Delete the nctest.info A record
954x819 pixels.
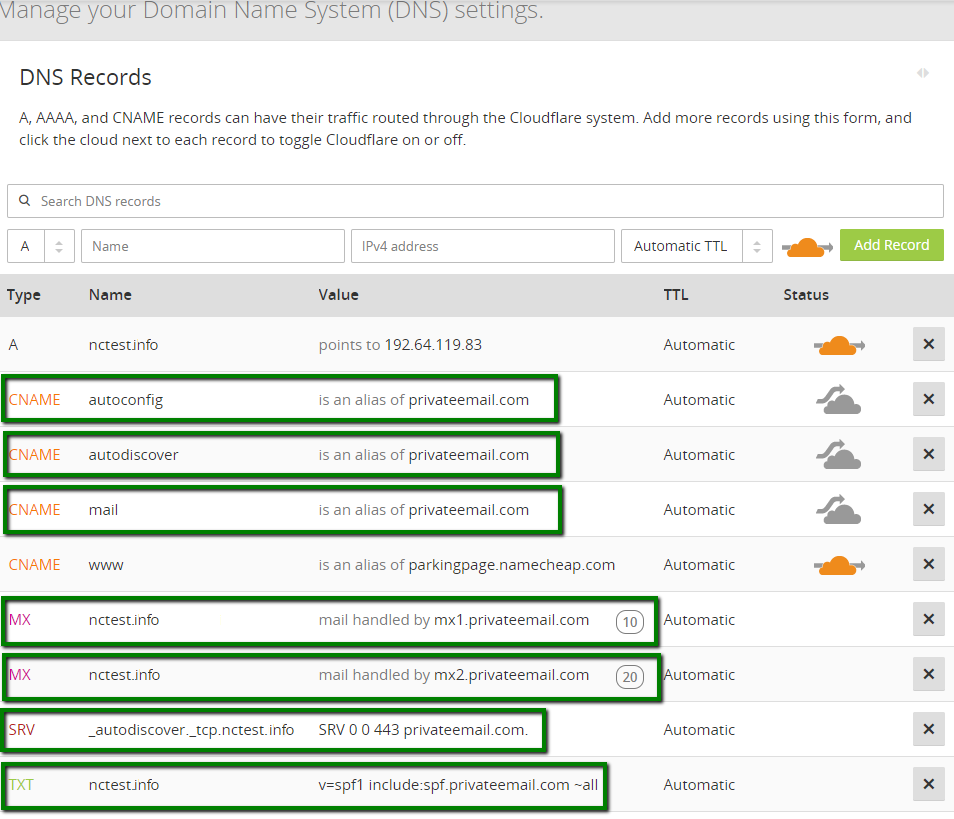click(928, 344)
